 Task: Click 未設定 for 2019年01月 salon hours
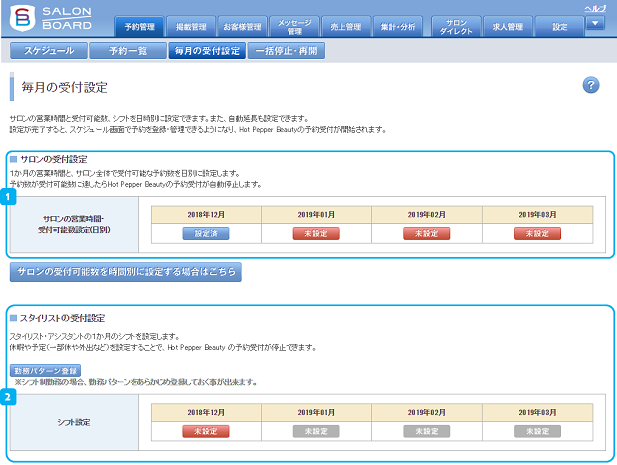click(x=315, y=233)
